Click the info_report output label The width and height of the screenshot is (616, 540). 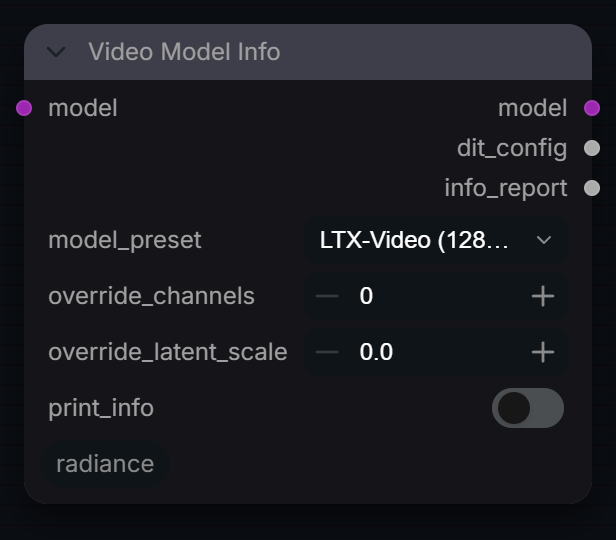506,189
